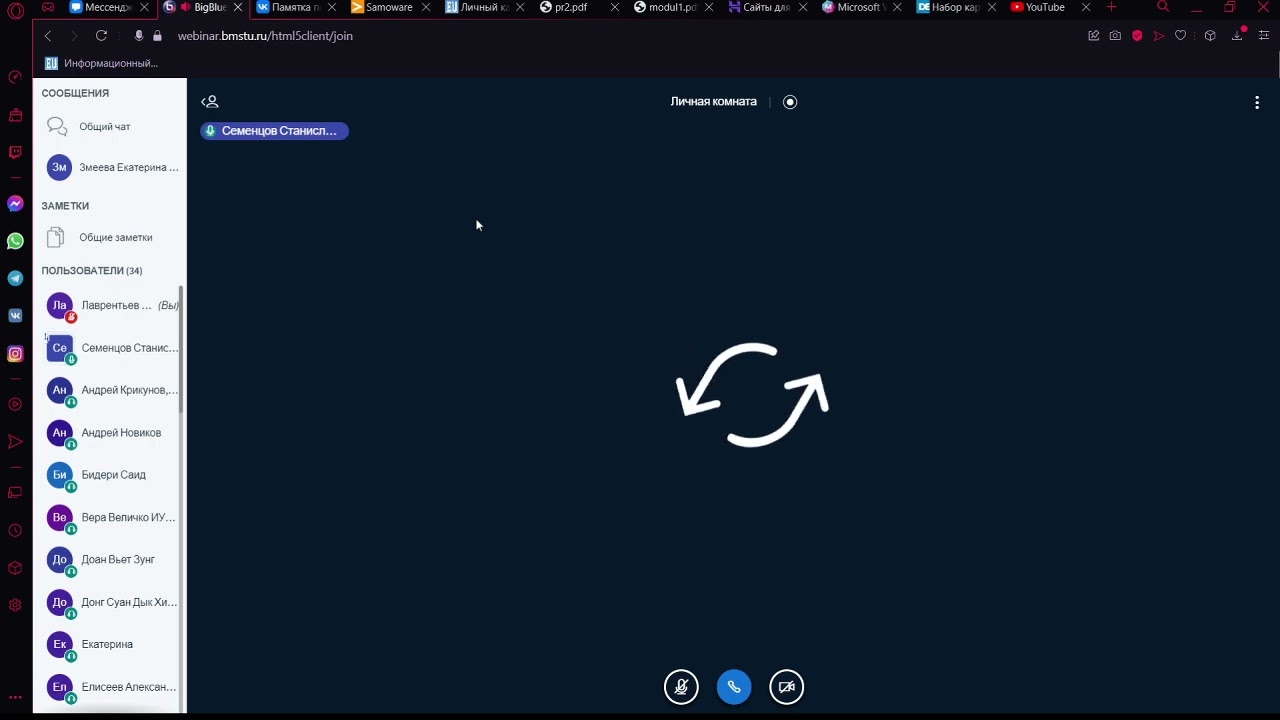Open the sidebar three-dot more menu
The height and width of the screenshot is (720, 1280).
pos(15,698)
